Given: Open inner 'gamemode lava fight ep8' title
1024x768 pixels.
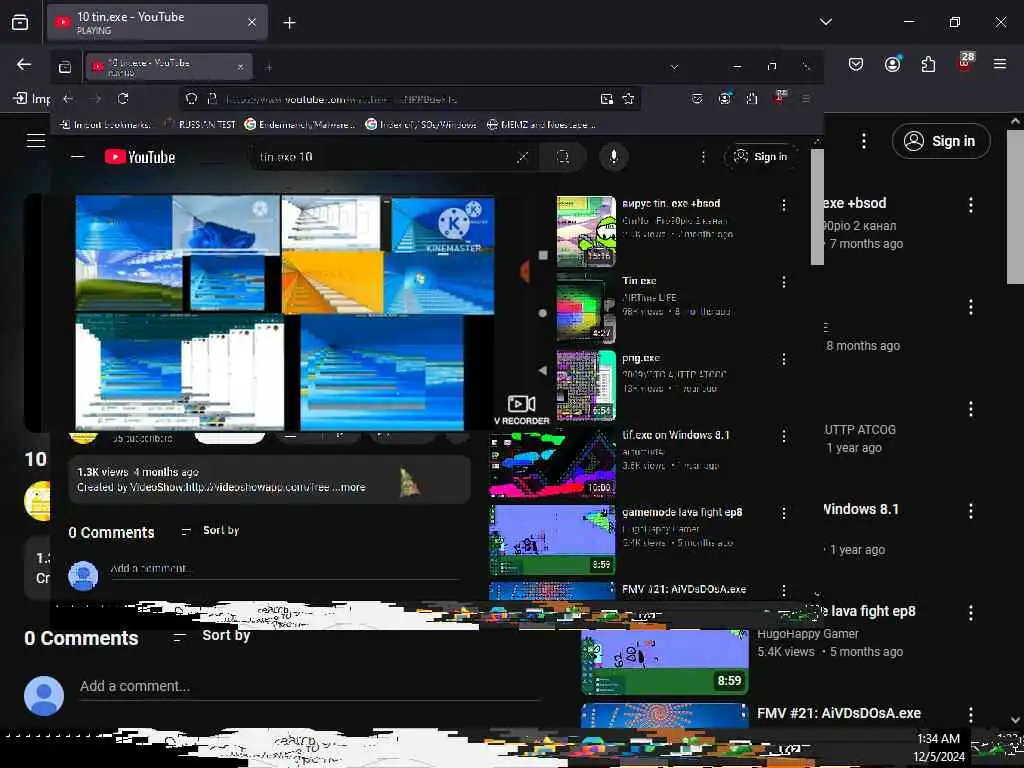Looking at the screenshot, I should [682, 512].
